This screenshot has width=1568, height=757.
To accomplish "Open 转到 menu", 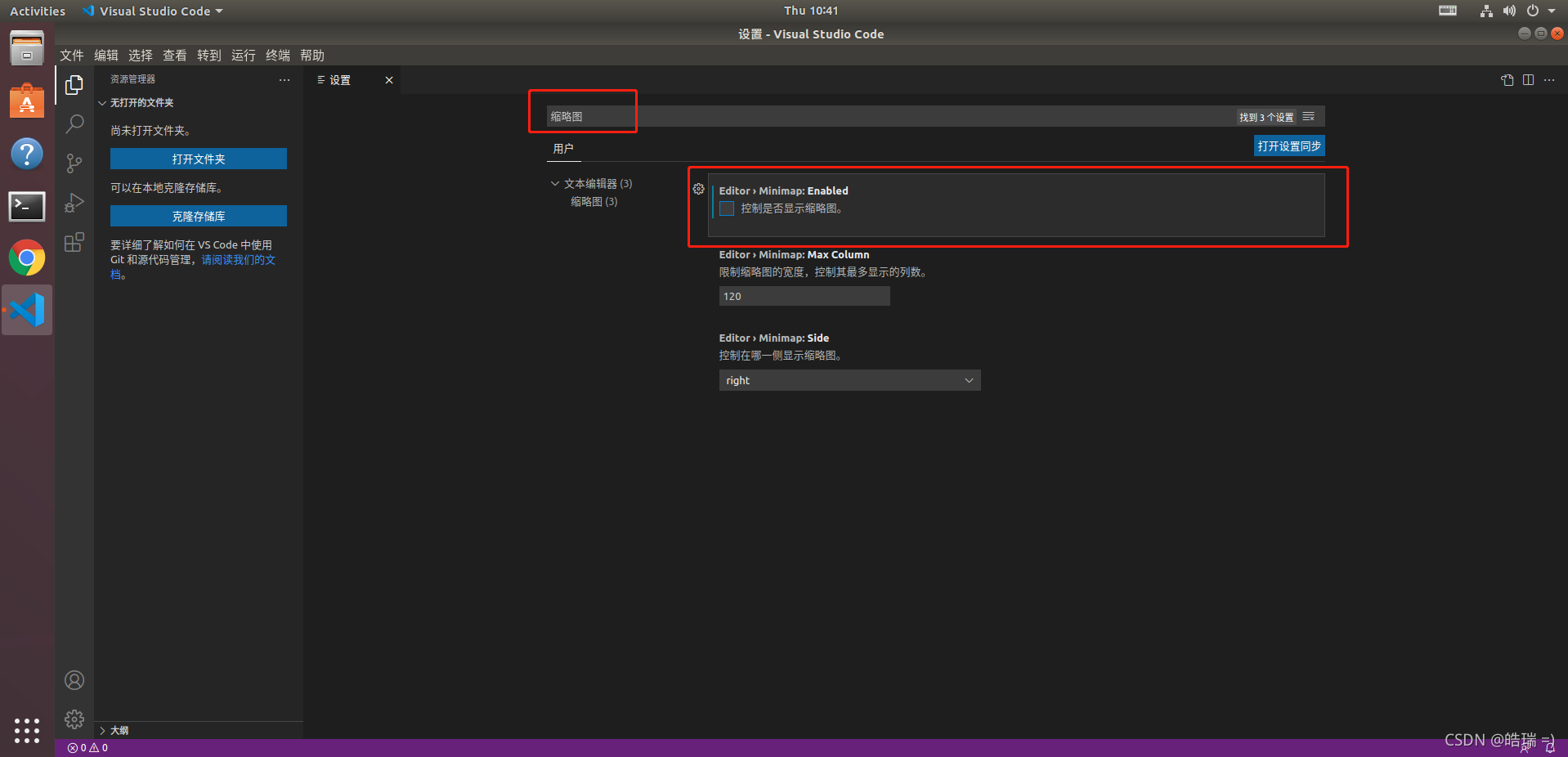I will point(209,55).
